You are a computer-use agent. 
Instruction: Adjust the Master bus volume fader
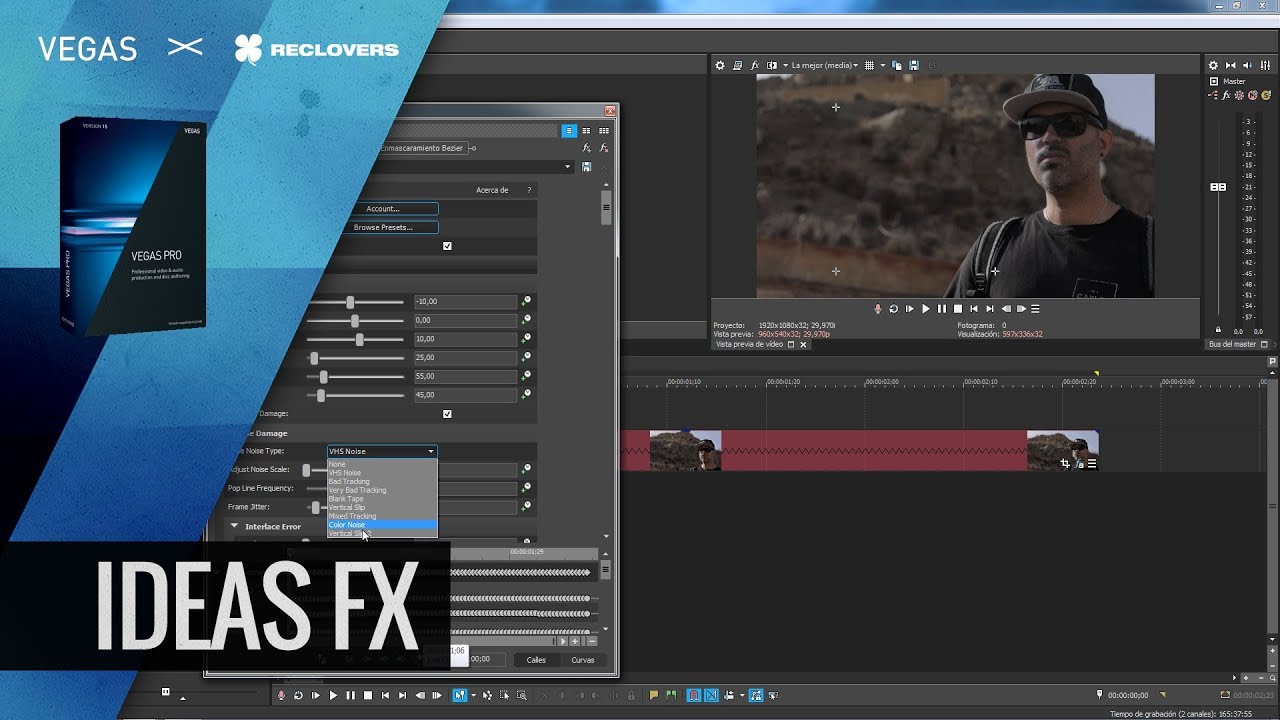click(x=1218, y=187)
